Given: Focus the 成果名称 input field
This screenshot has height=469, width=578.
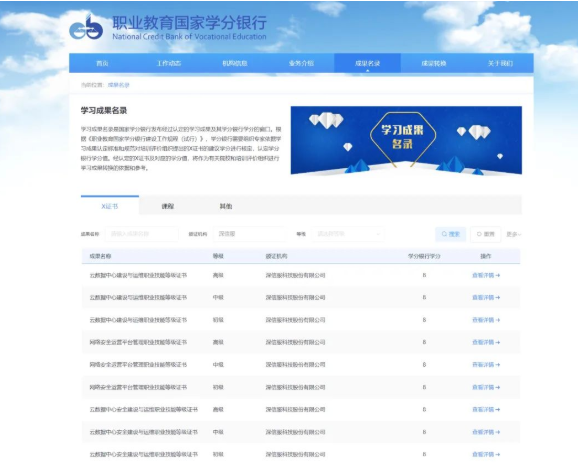Looking at the screenshot, I should [142, 234].
